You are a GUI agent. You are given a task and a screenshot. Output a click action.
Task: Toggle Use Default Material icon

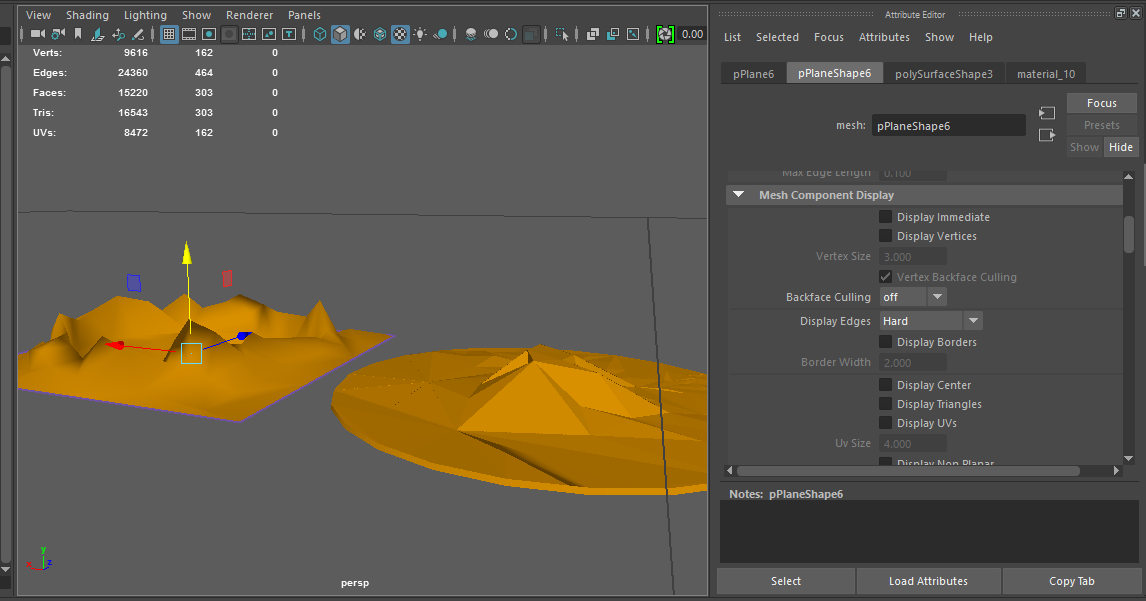click(360, 34)
